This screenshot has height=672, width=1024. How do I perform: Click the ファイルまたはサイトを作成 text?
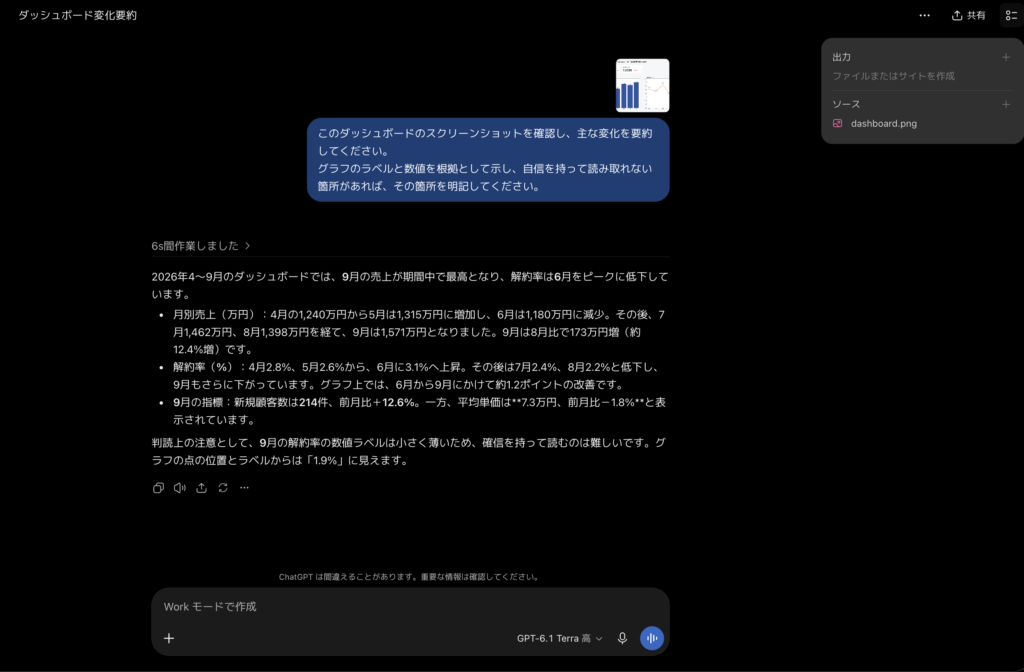point(893,76)
